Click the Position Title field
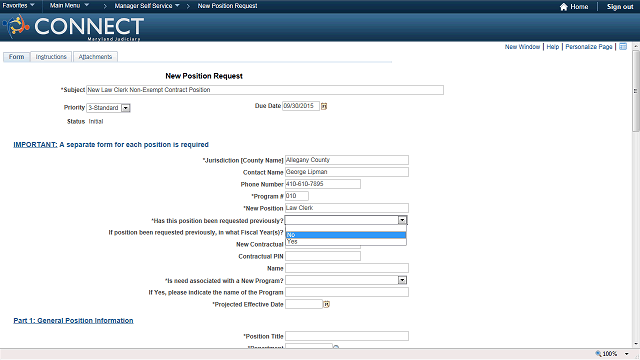The height and width of the screenshot is (360, 640). coord(347,336)
